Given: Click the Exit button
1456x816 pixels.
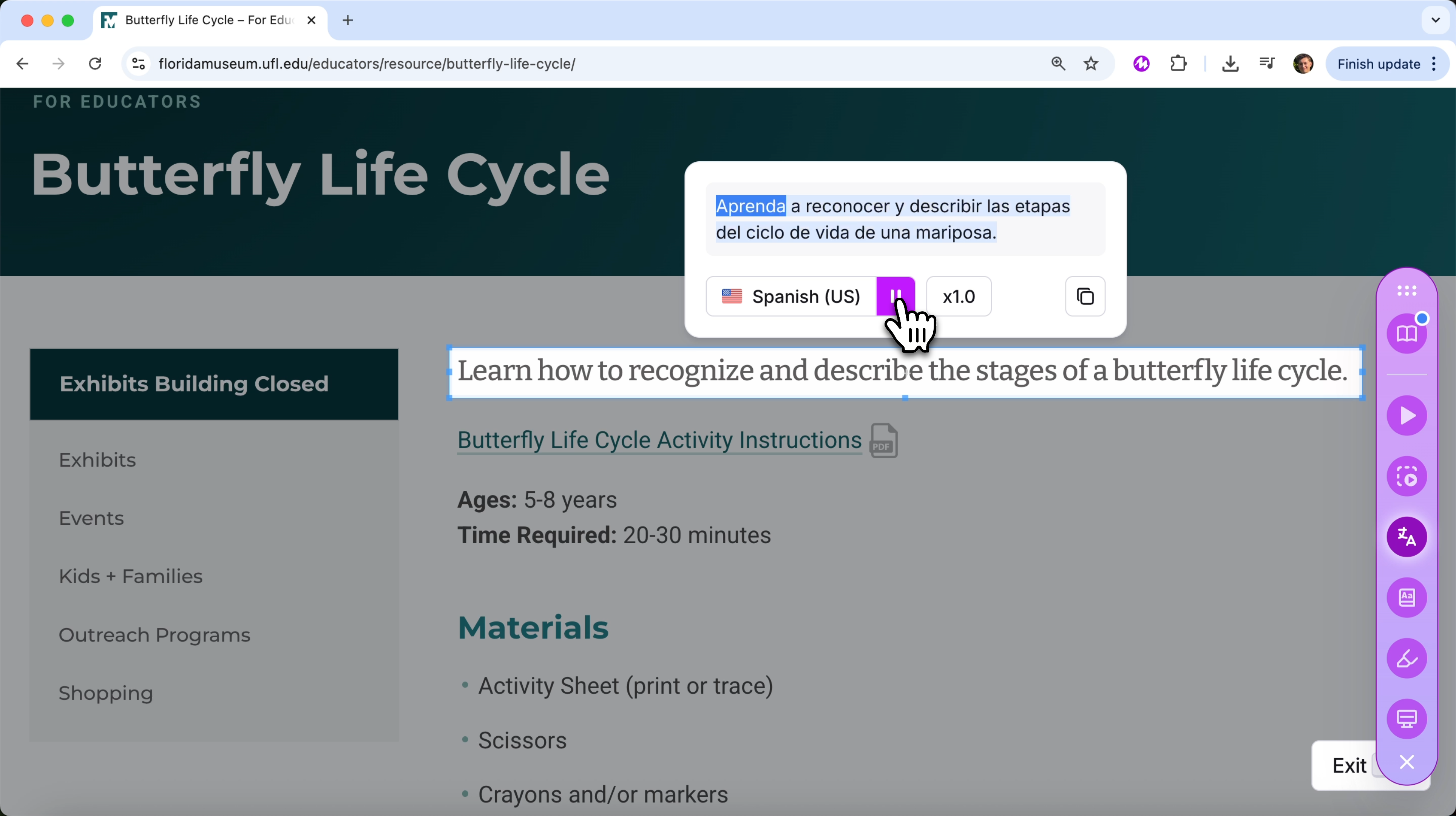Looking at the screenshot, I should [1349, 765].
